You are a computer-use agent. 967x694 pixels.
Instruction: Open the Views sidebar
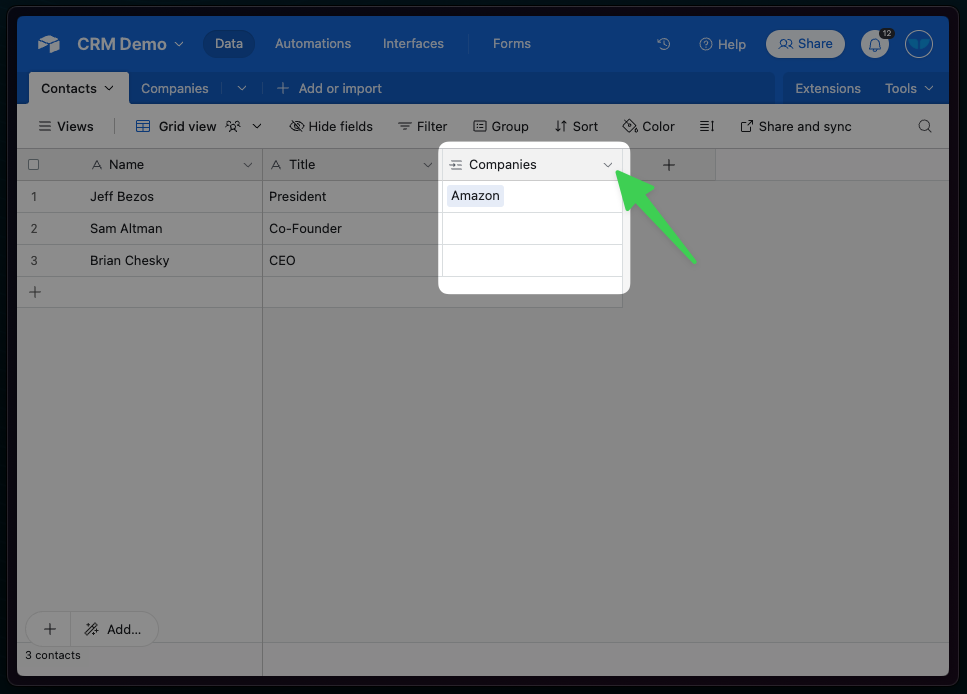coord(66,126)
